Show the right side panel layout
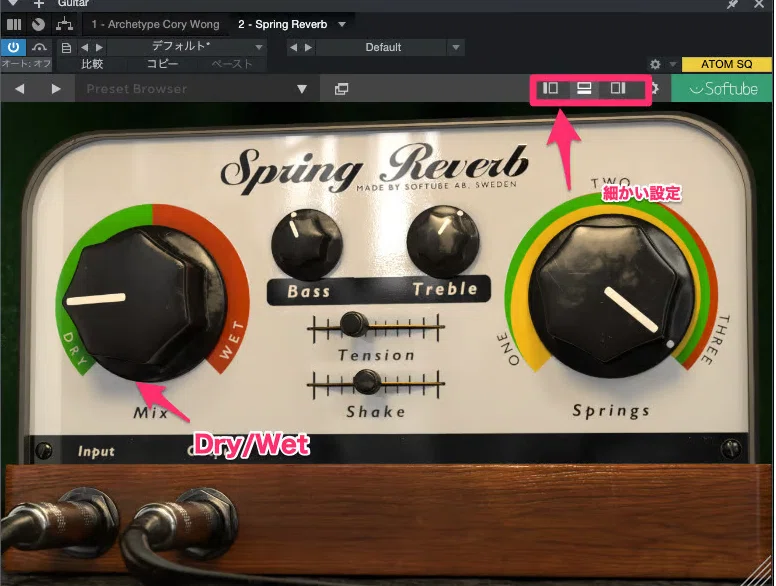The height and width of the screenshot is (586, 776). tap(618, 88)
